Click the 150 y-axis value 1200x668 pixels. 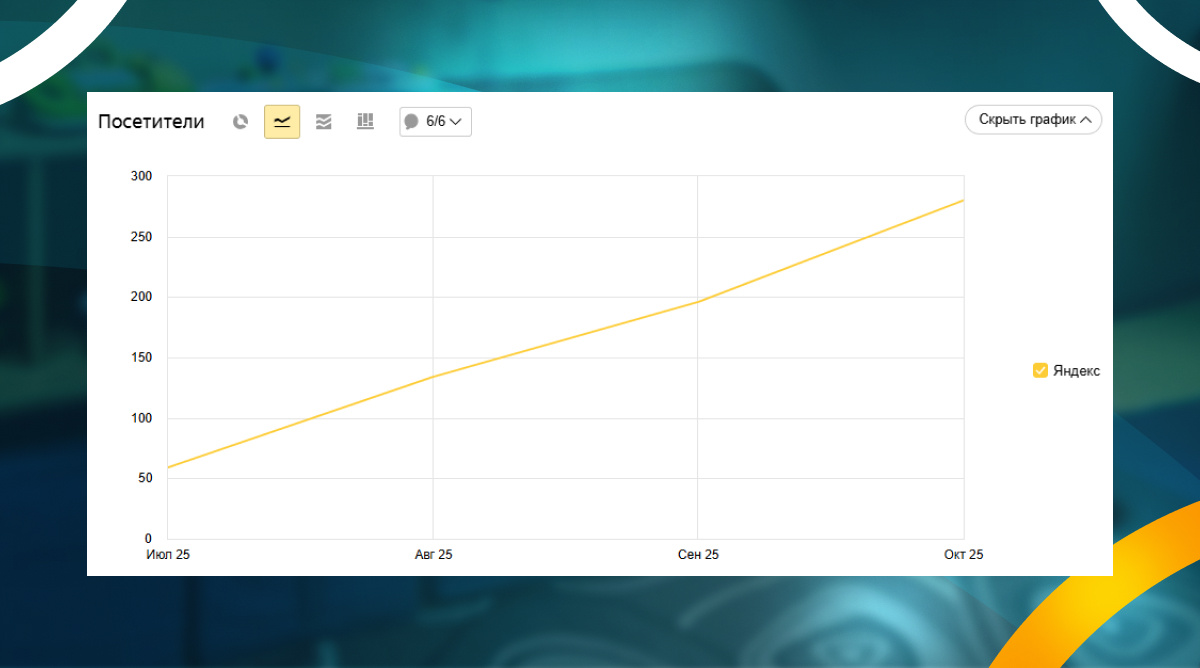141,358
